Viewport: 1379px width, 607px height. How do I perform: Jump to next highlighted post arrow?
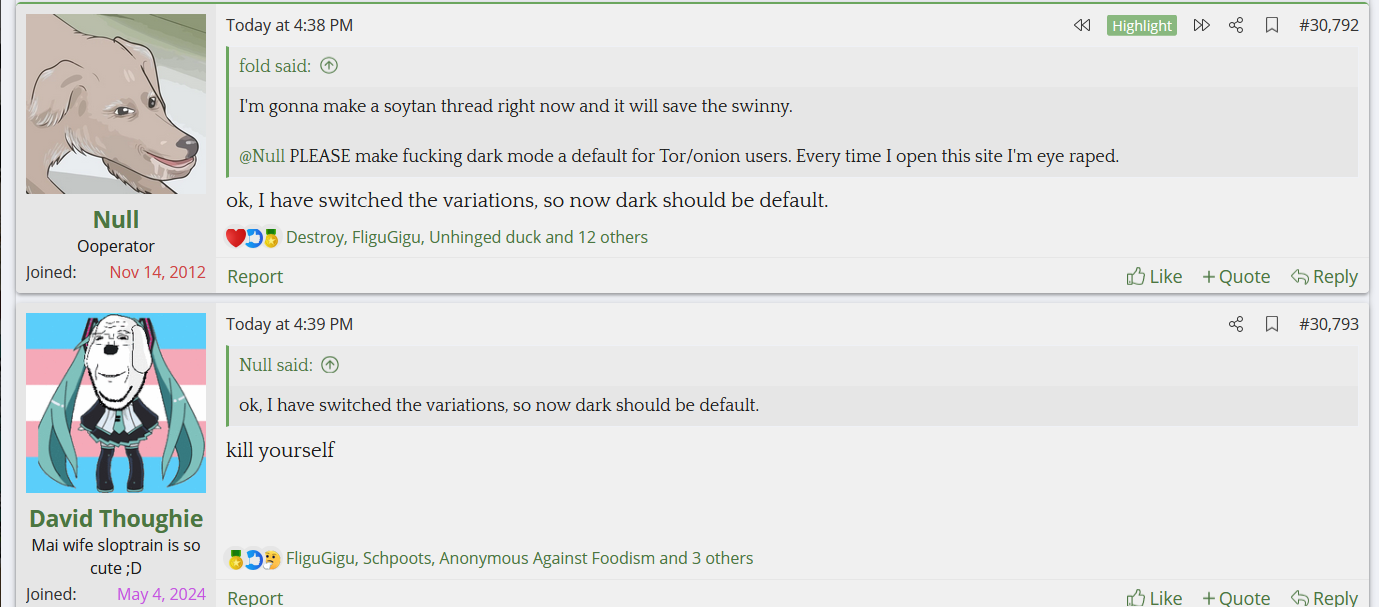[x=1202, y=26]
